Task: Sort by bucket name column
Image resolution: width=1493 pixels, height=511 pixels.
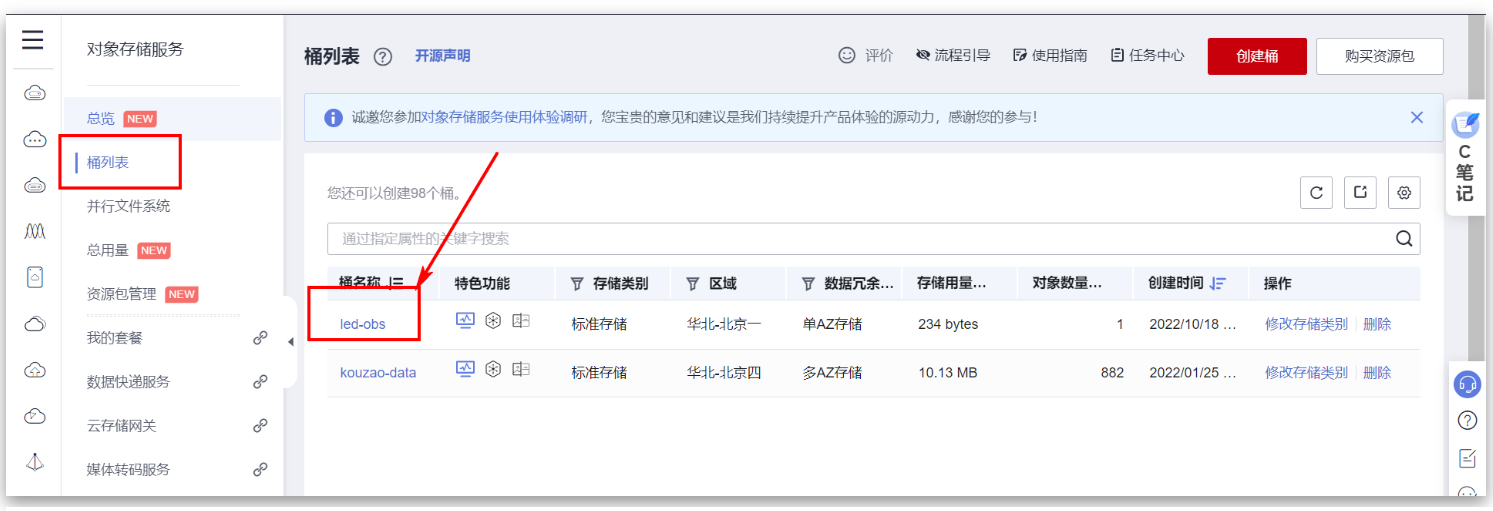Action: click(x=396, y=284)
